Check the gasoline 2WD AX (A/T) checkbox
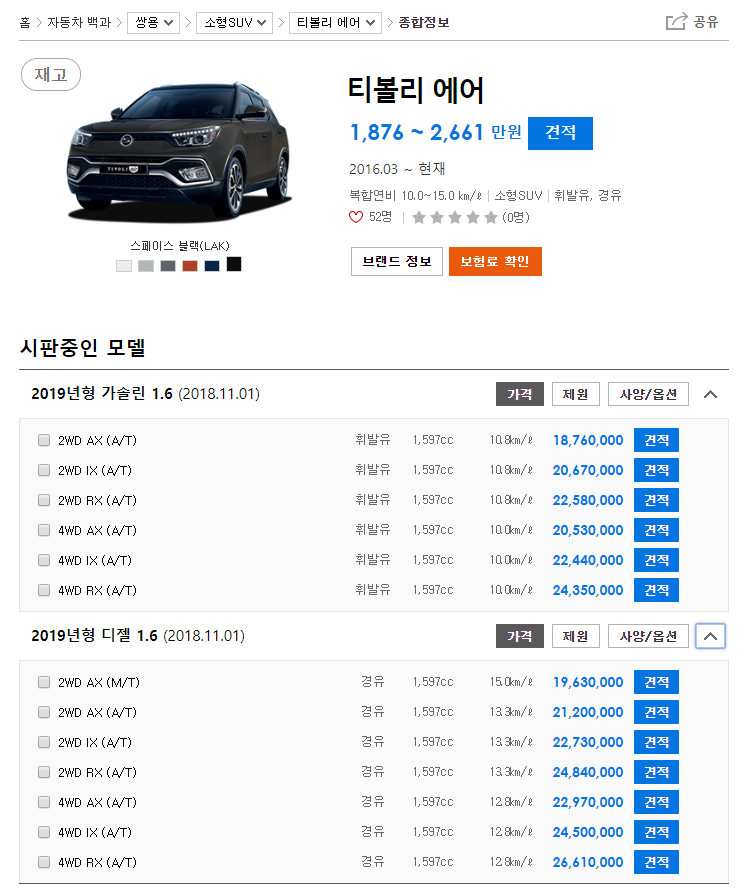The width and height of the screenshot is (755, 896). pos(44,440)
